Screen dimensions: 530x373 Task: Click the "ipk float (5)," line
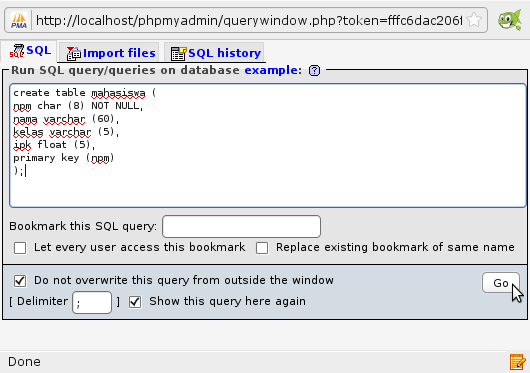pyautogui.click(x=54, y=145)
